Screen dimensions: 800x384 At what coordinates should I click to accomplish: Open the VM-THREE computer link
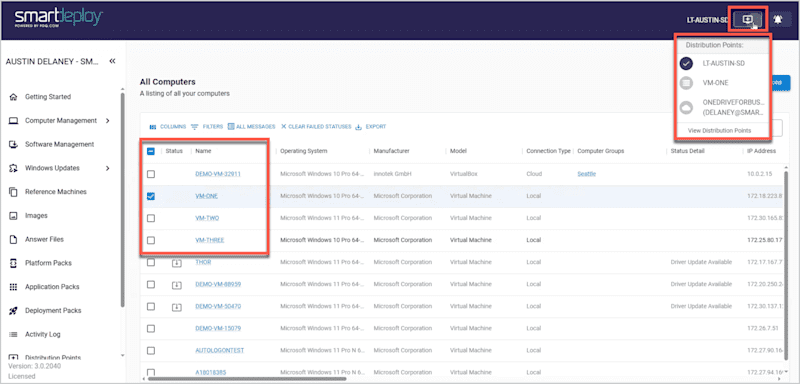(x=210, y=240)
